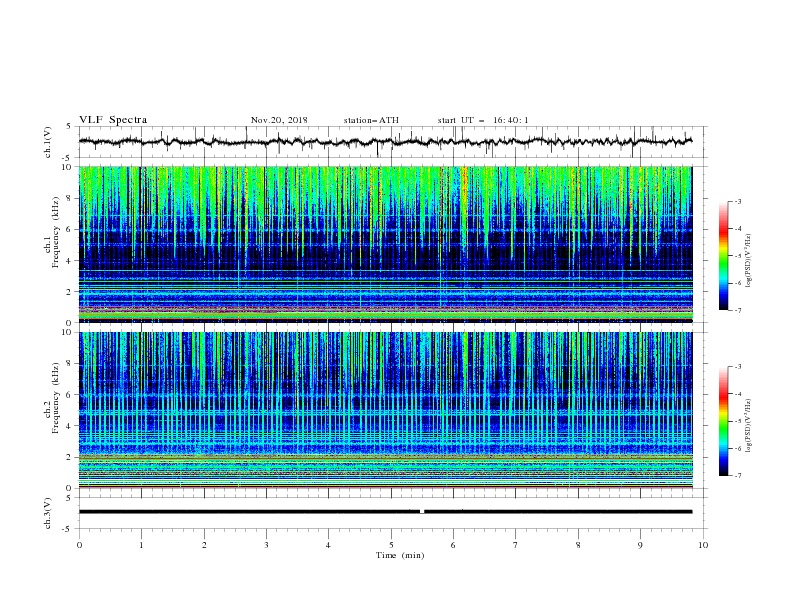Viewport: 792px width, 612px height.
Task: Click time axis tick label "5"
Action: (391, 545)
